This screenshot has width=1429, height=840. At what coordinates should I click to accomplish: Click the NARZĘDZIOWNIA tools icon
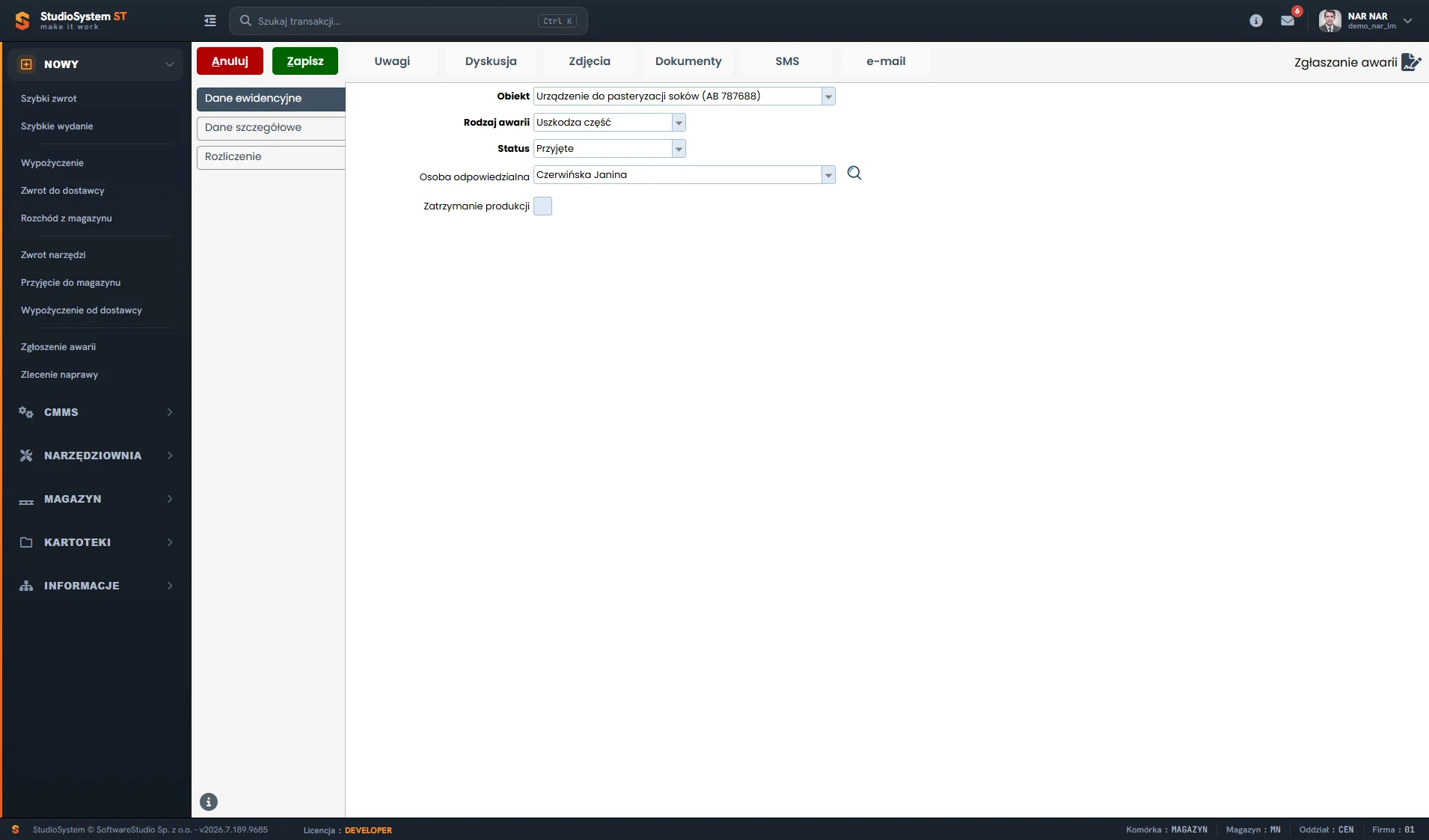coord(26,456)
